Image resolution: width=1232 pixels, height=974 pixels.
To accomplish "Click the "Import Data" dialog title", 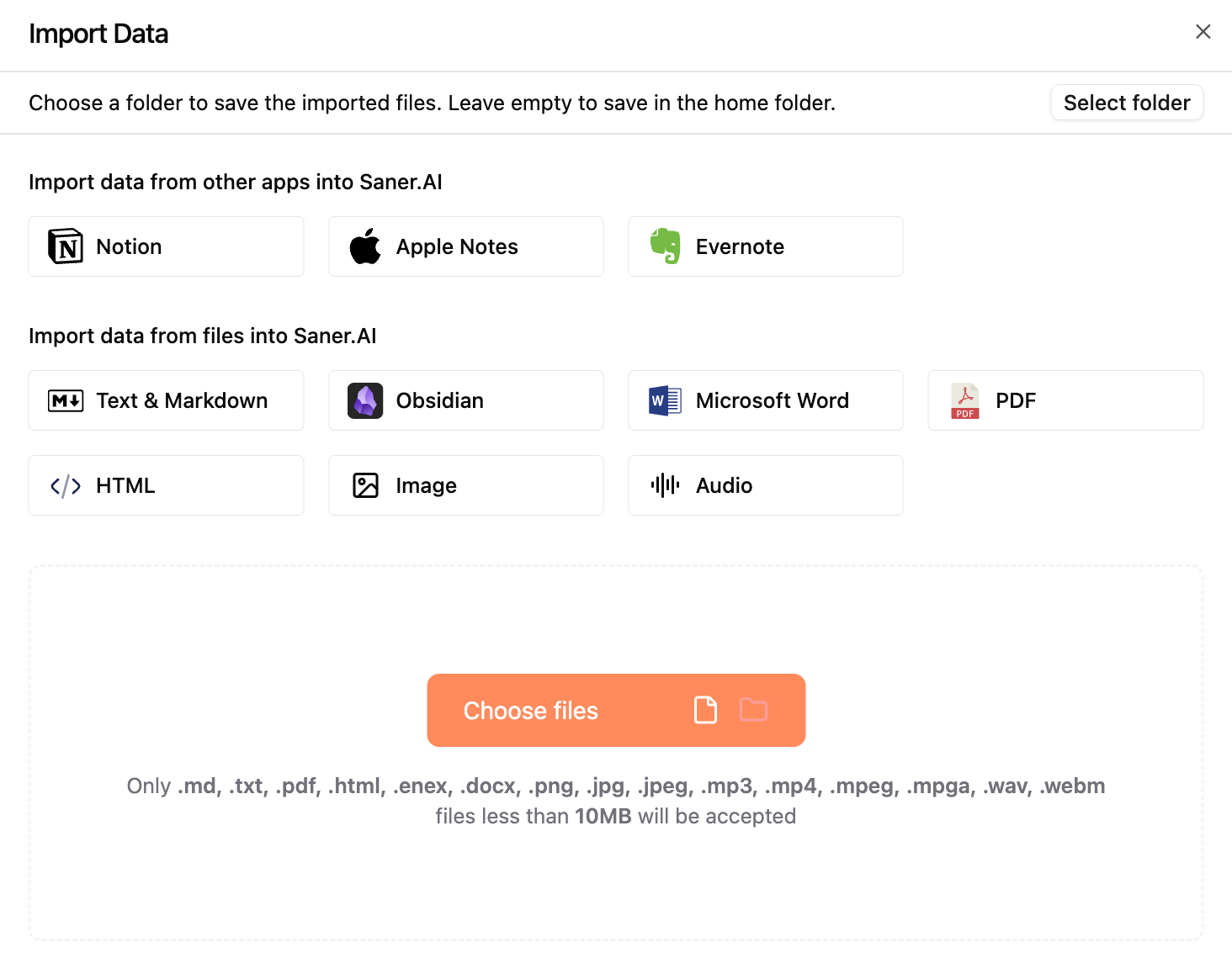I will [98, 34].
